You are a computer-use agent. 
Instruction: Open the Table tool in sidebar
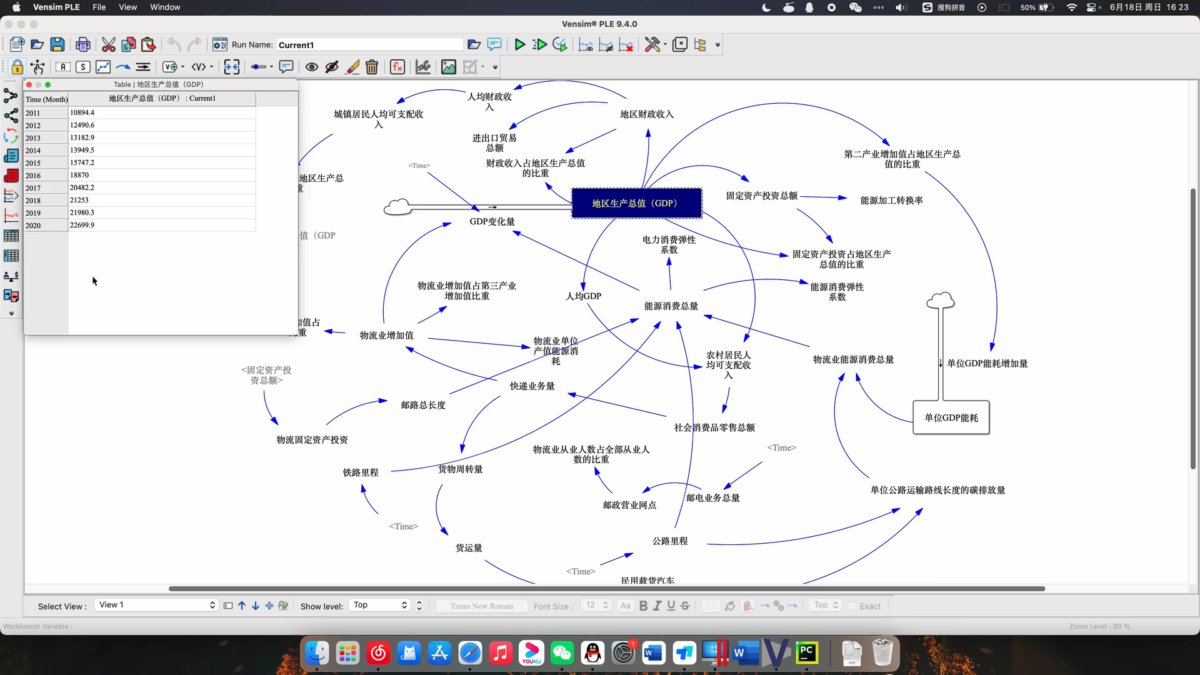11,236
